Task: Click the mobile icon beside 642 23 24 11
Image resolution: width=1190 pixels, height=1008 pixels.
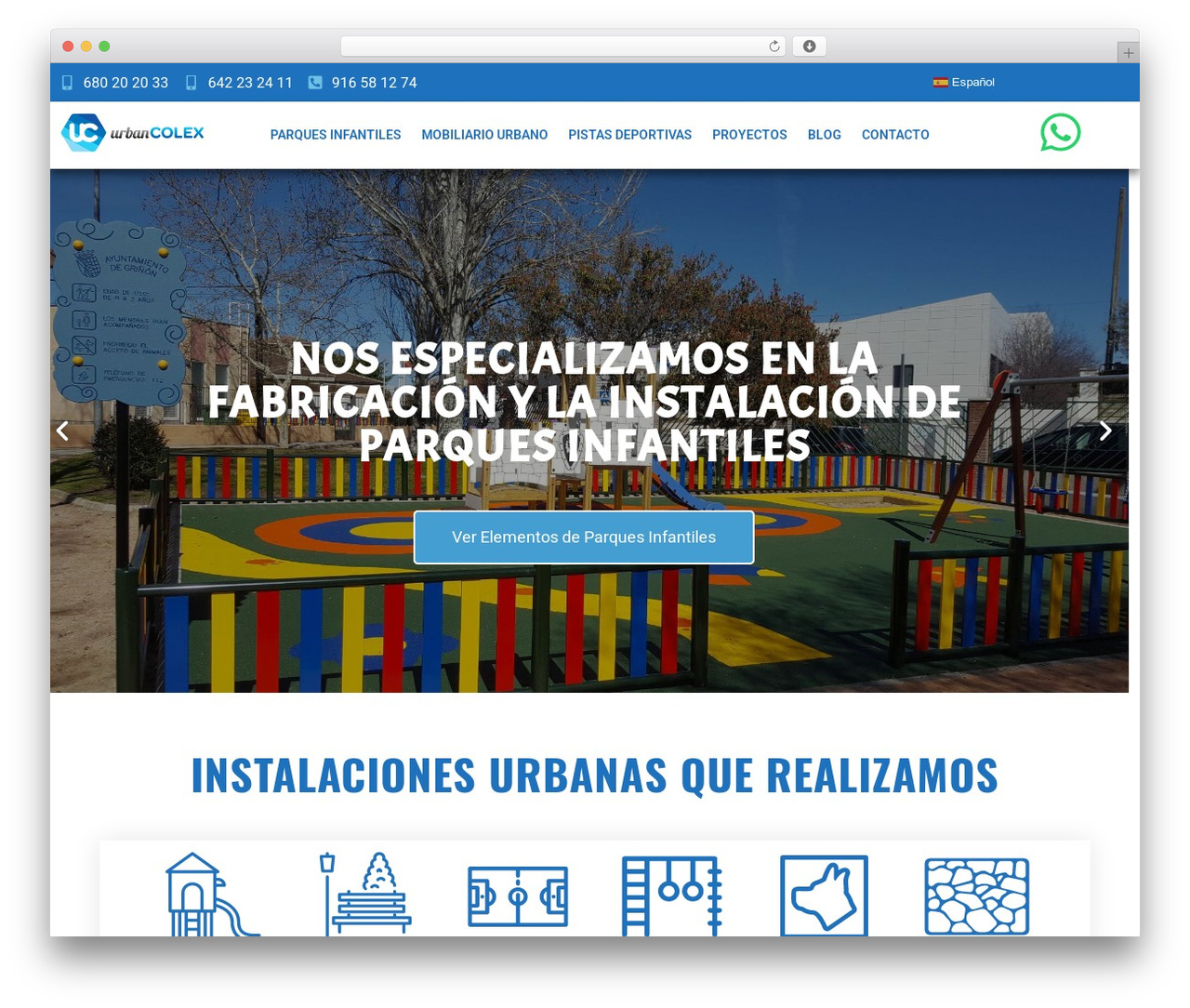Action: pos(192,83)
